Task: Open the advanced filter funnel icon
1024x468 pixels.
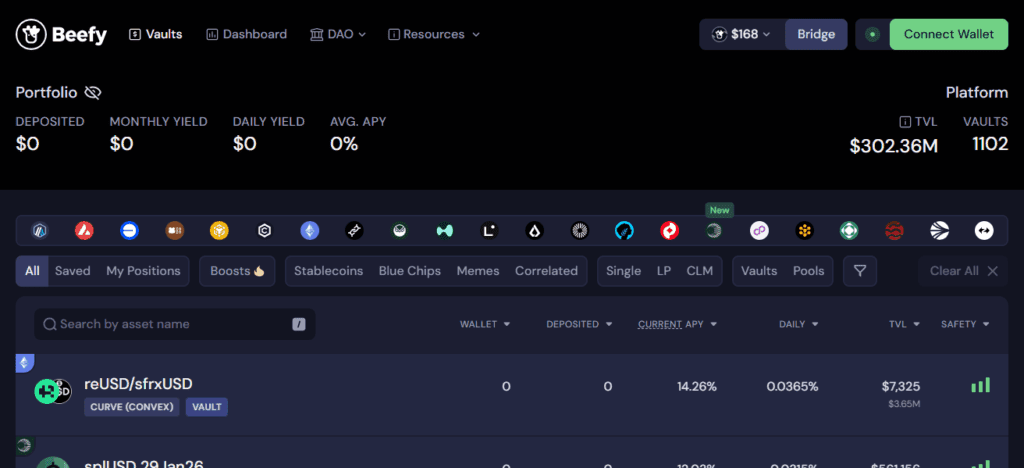Action: coord(859,271)
